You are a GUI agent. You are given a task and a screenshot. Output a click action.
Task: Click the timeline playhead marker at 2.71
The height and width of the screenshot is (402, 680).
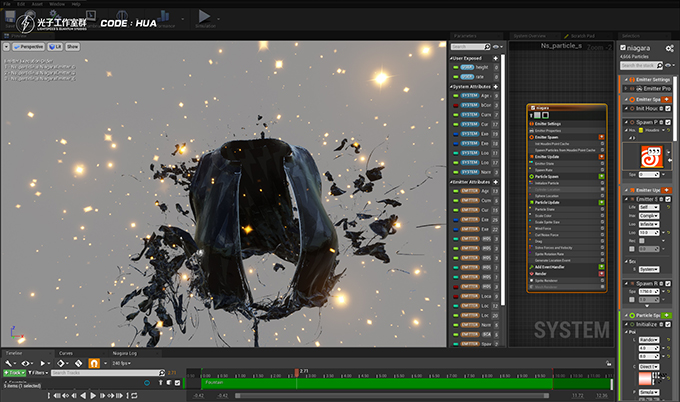297,373
